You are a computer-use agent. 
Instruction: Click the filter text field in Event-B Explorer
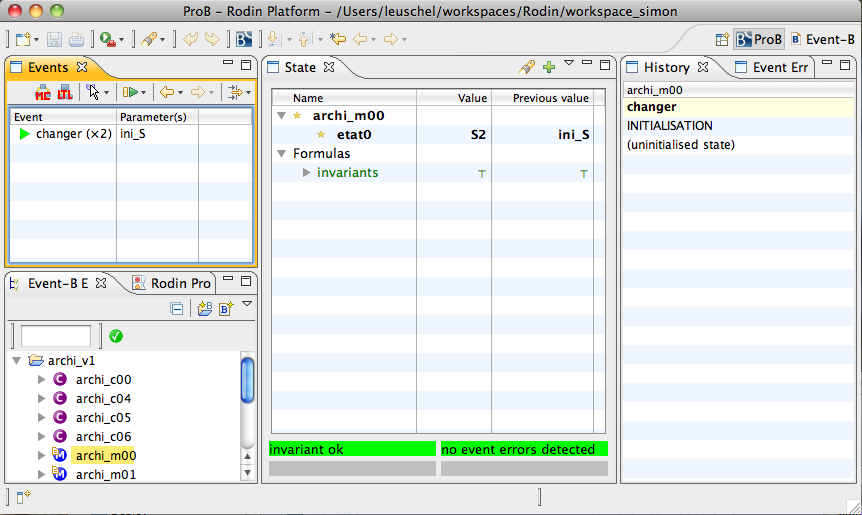[x=56, y=336]
